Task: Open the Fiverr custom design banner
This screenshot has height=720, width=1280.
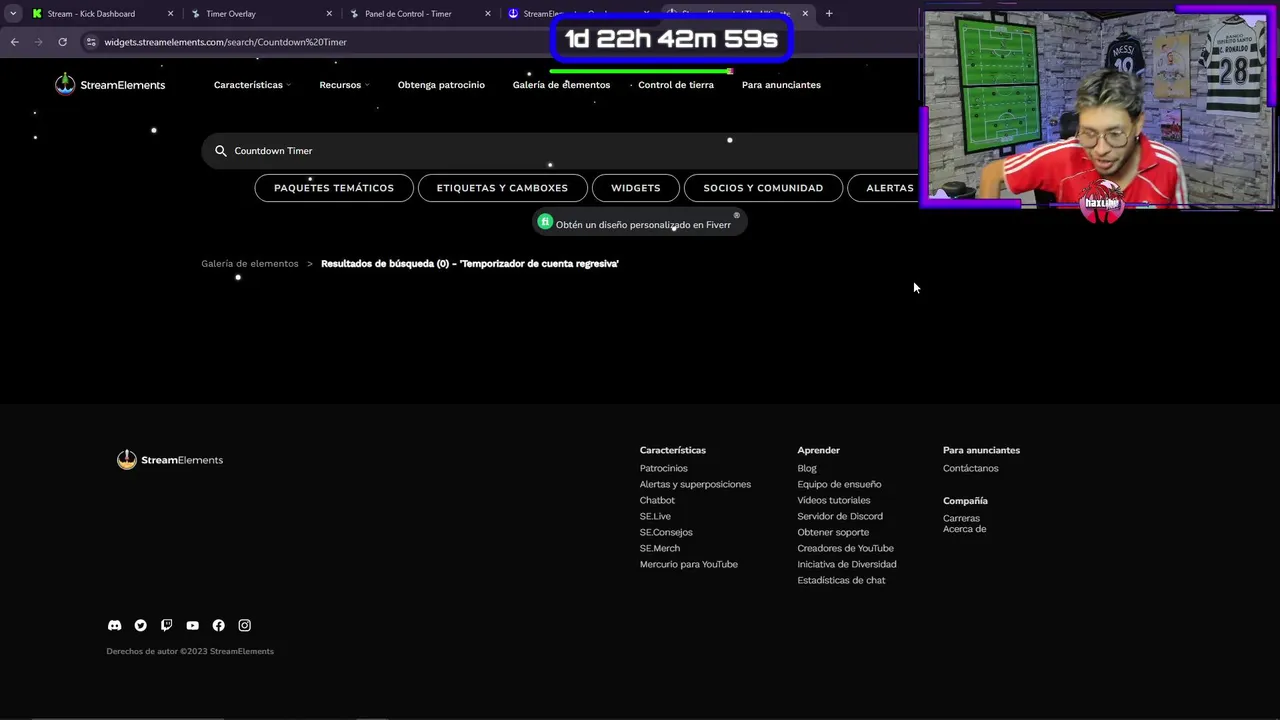Action: pyautogui.click(x=640, y=224)
